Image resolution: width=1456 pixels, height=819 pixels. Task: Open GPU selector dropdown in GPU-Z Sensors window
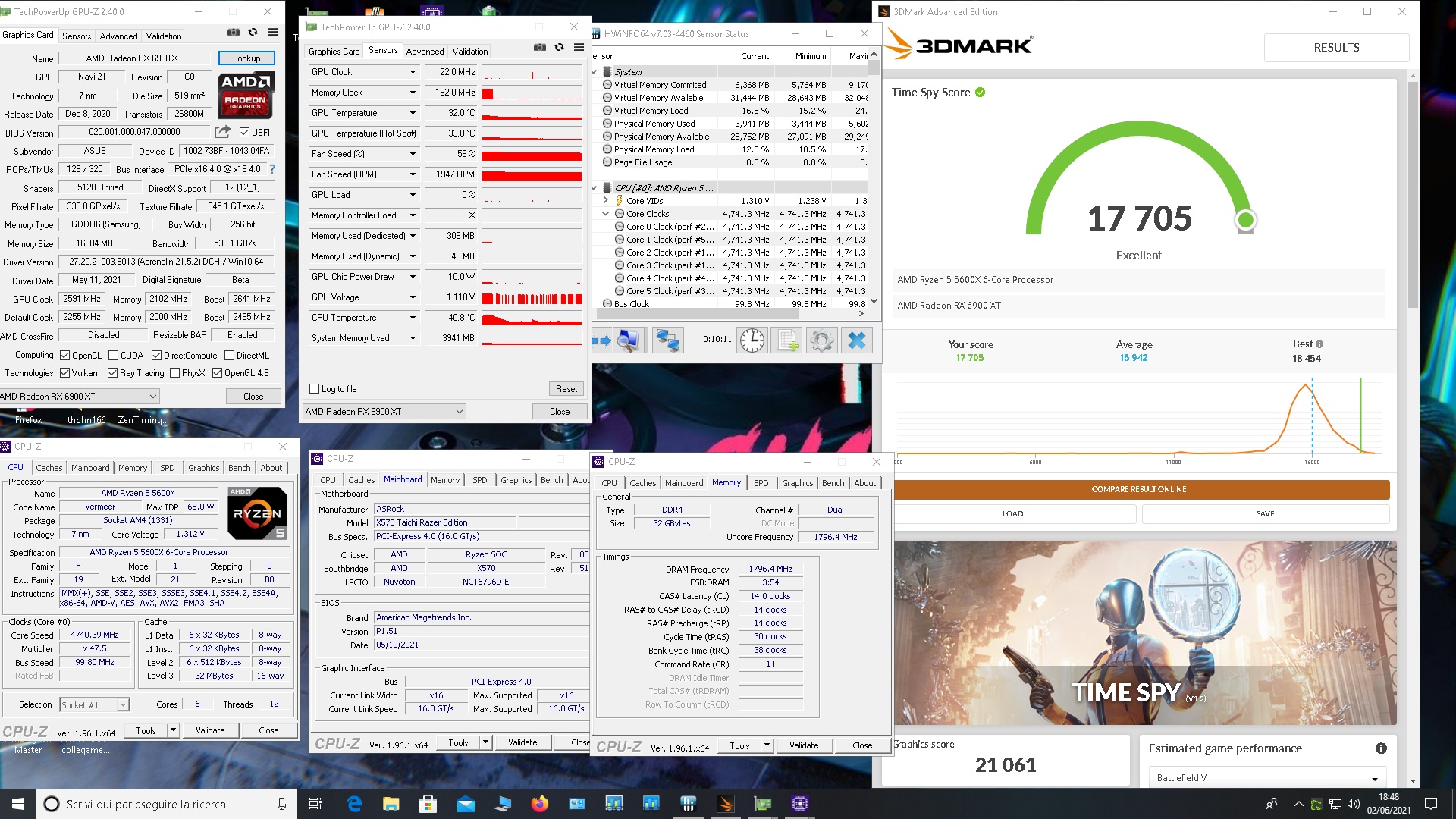pyautogui.click(x=384, y=412)
